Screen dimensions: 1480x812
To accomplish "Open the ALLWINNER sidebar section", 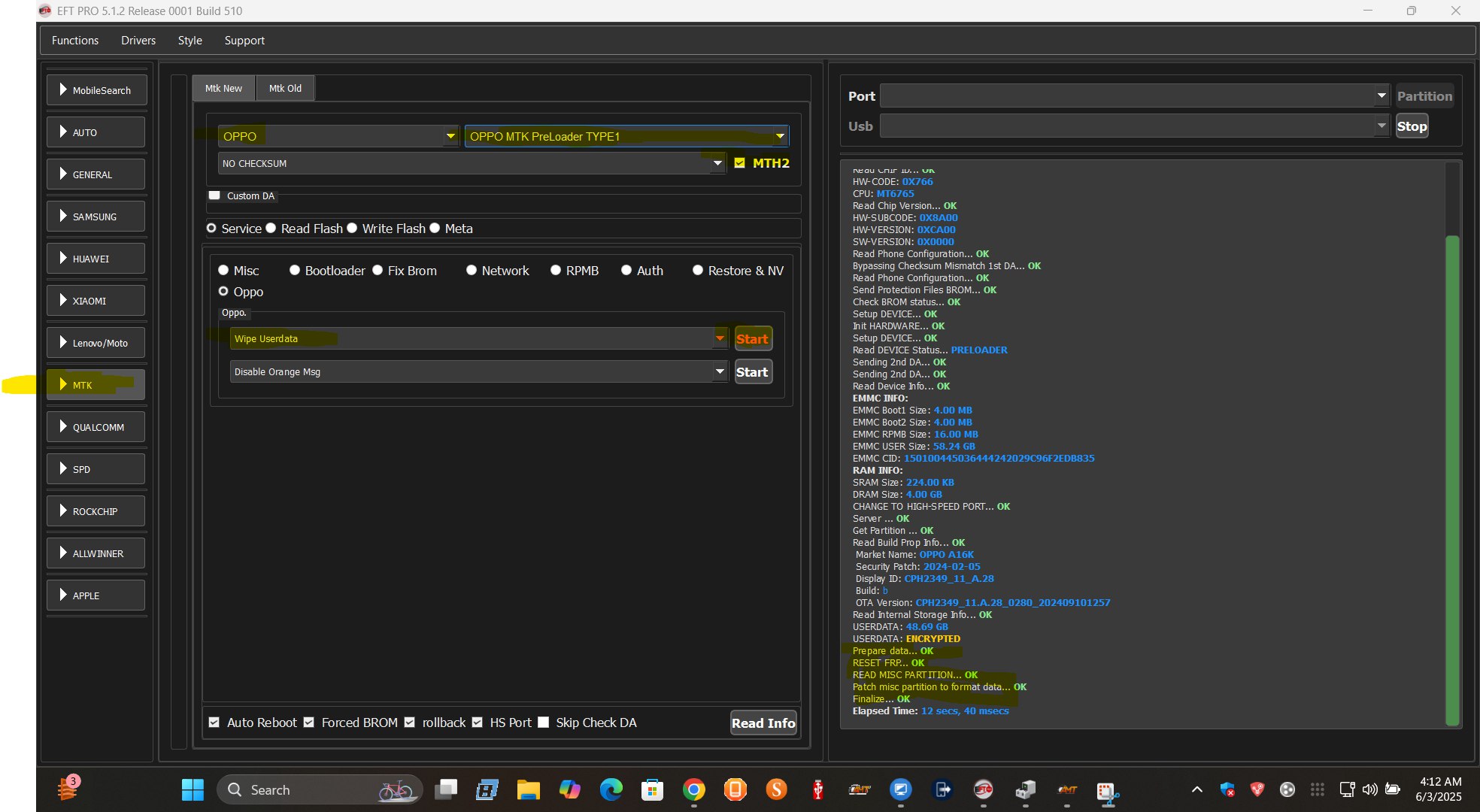I will point(96,553).
